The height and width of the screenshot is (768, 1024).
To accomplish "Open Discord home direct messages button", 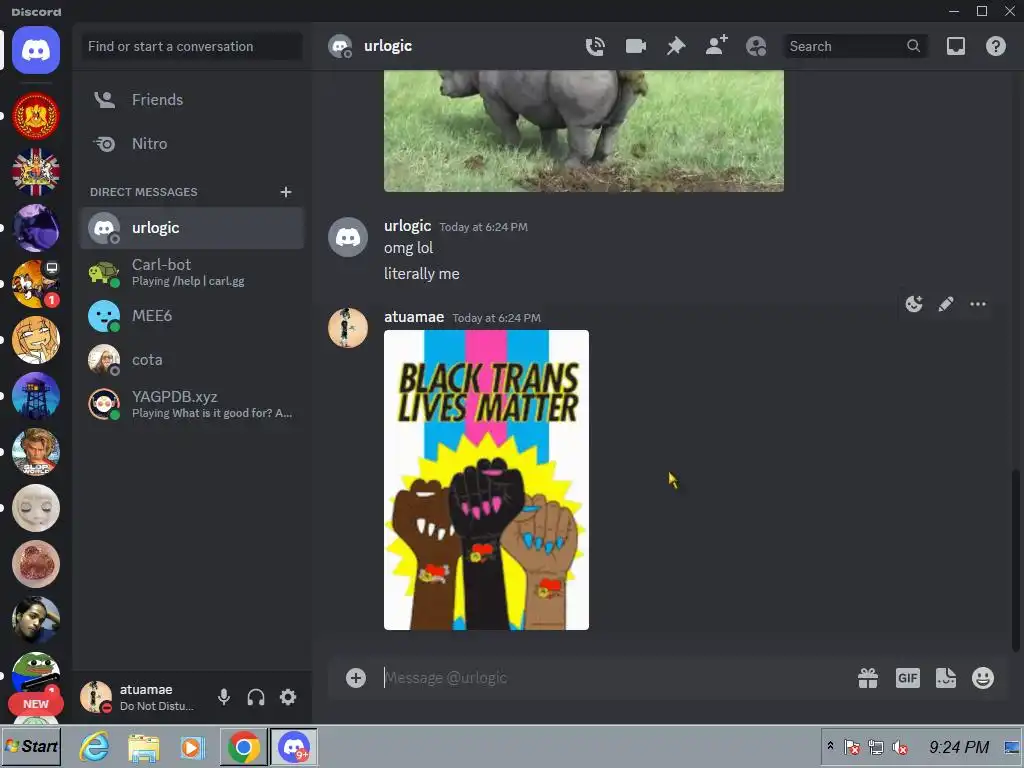I will point(36,50).
